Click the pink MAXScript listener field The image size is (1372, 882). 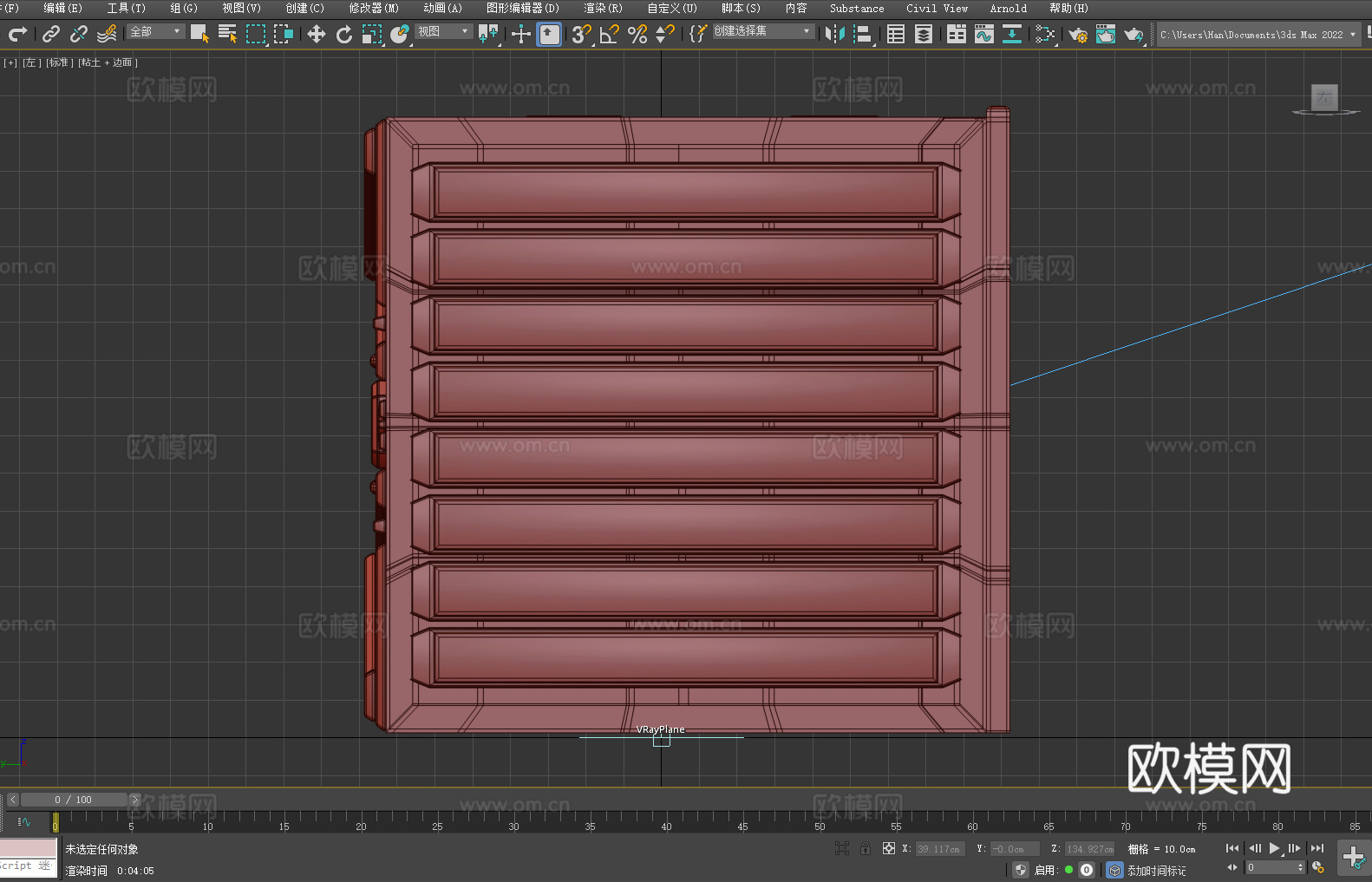[x=28, y=849]
